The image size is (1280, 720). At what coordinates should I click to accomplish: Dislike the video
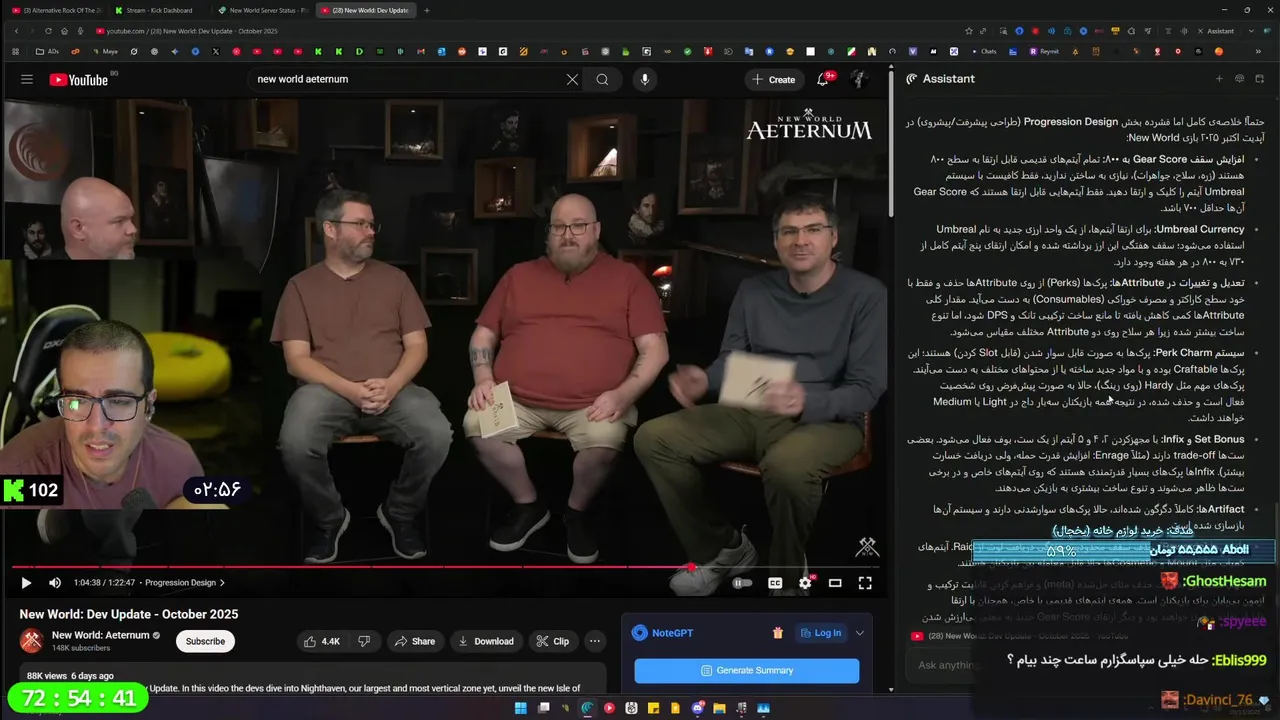364,641
